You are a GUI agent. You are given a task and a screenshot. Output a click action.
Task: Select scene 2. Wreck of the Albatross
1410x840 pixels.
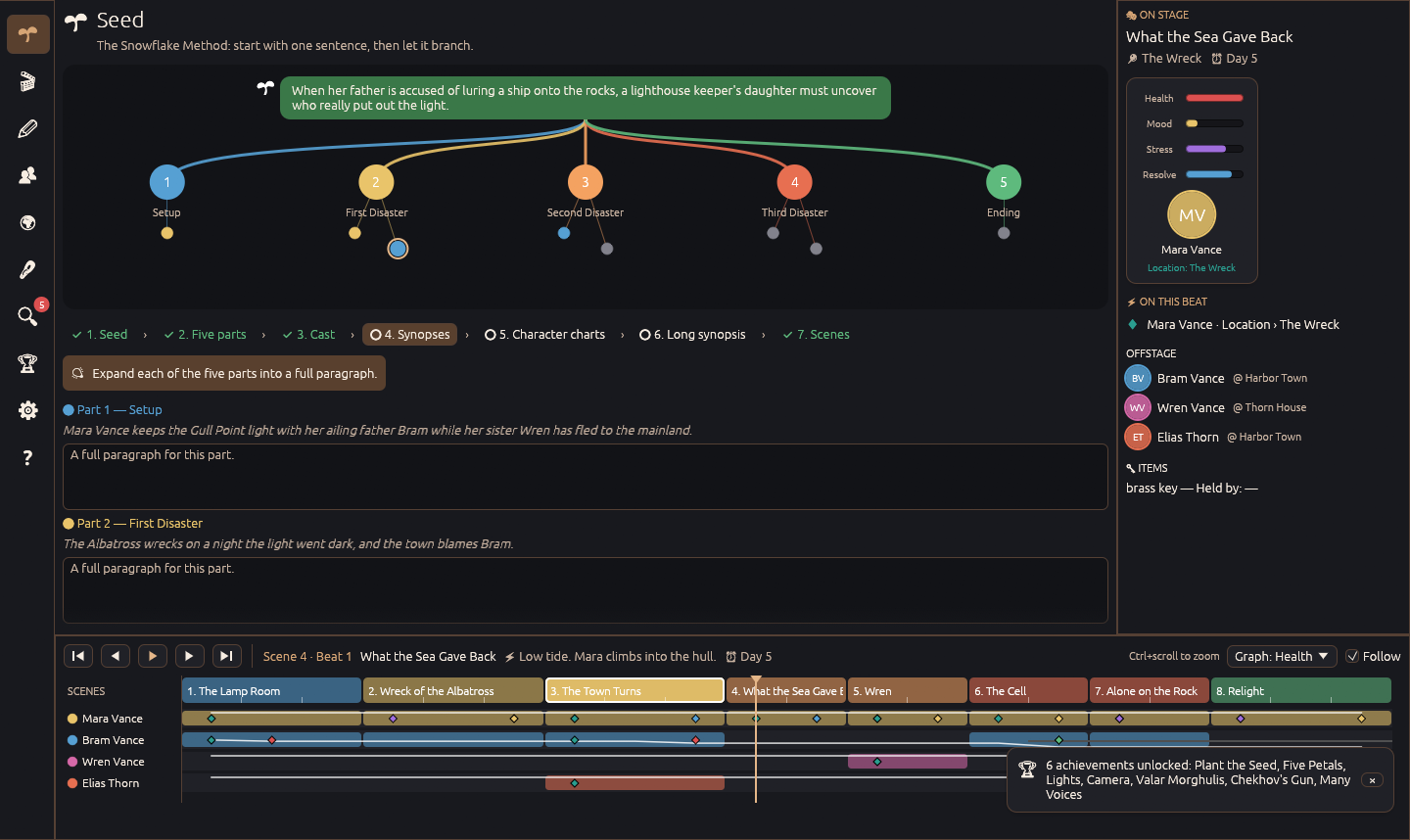453,690
